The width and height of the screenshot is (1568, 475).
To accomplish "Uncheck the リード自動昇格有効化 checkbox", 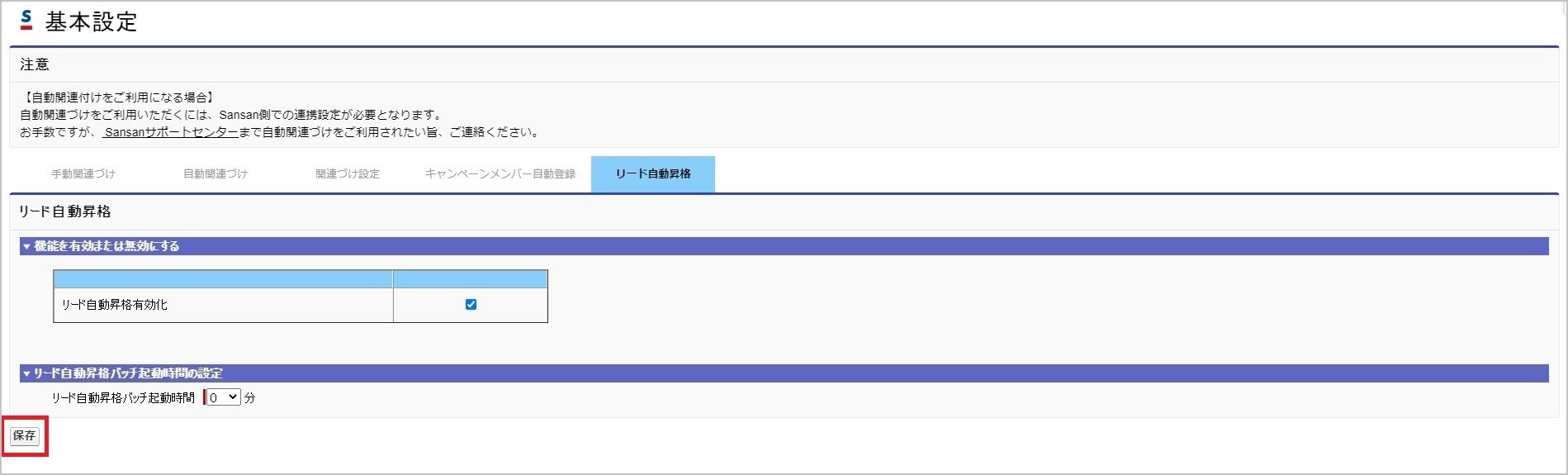I will tap(471, 304).
